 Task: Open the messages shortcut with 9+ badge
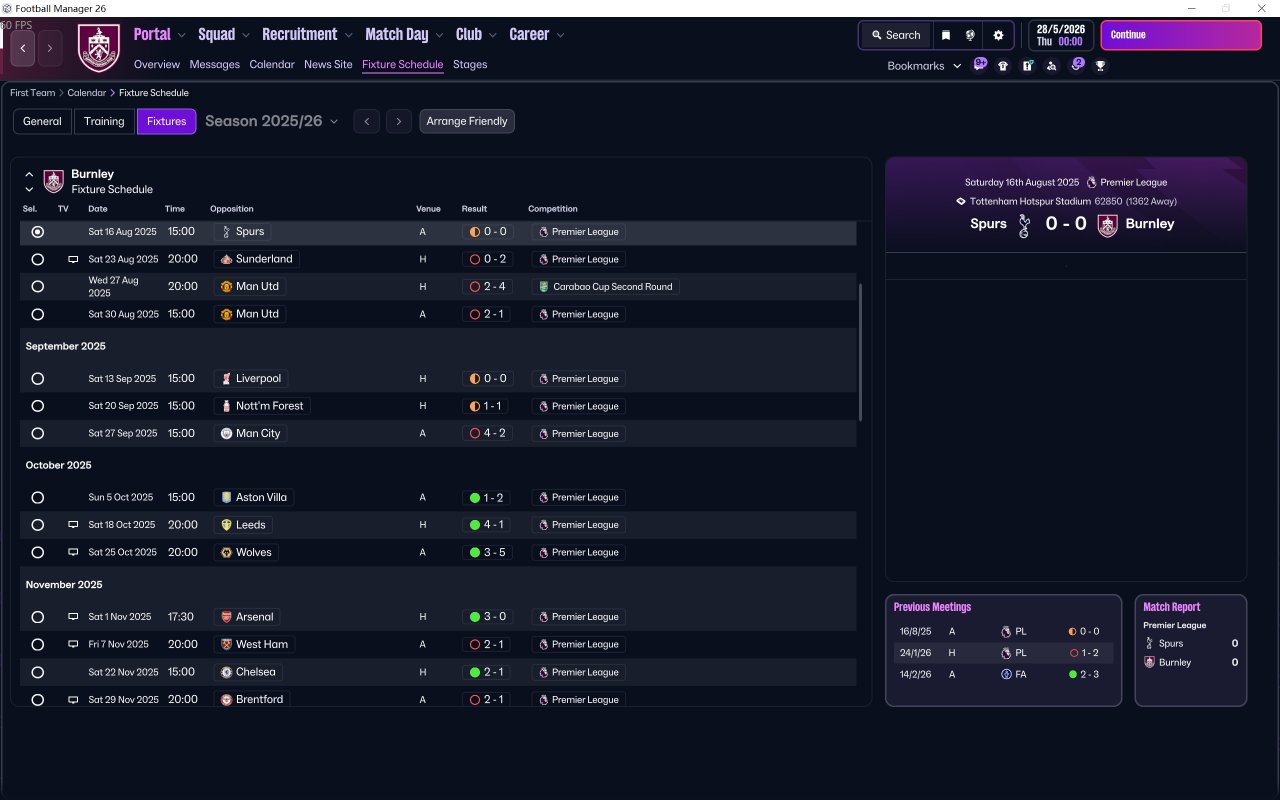980,65
